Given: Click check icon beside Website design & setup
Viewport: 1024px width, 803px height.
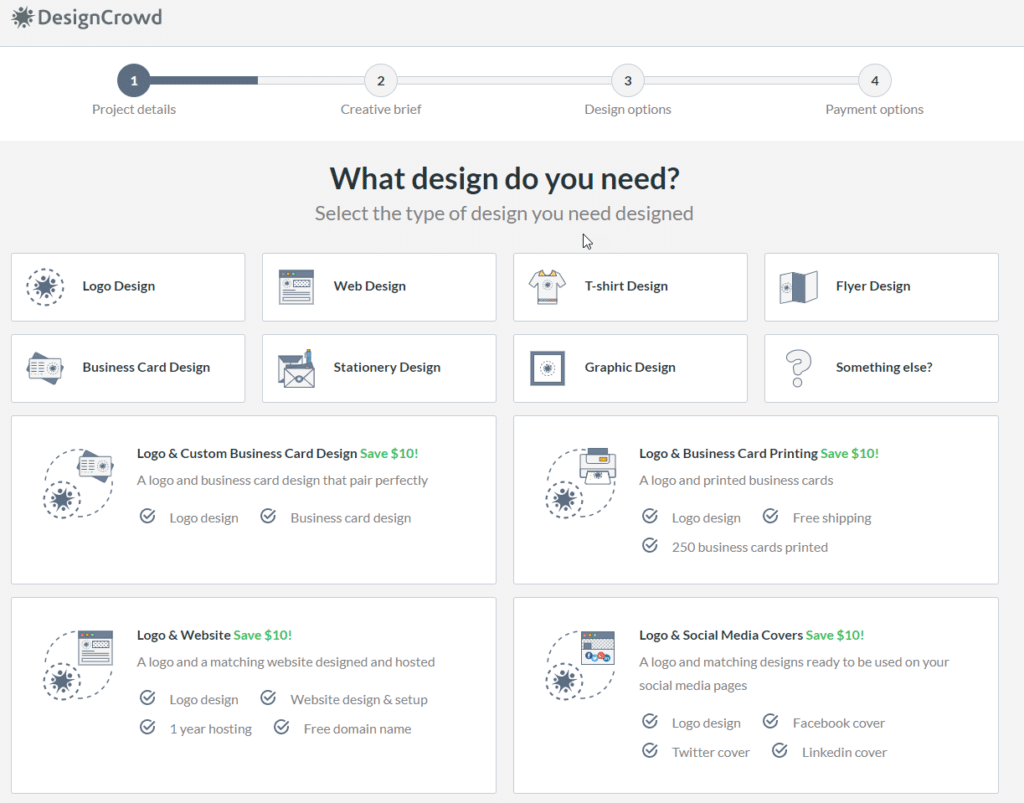Looking at the screenshot, I should click(x=268, y=698).
